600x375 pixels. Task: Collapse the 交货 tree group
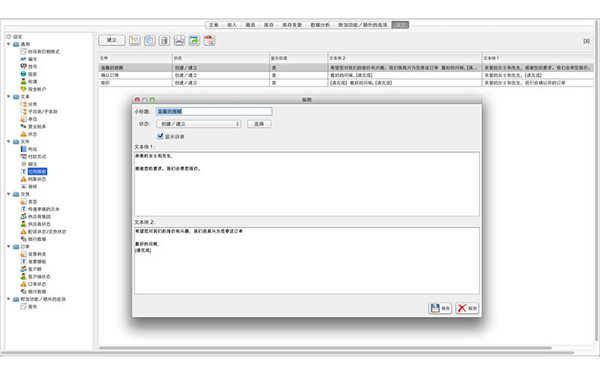pyautogui.click(x=8, y=194)
